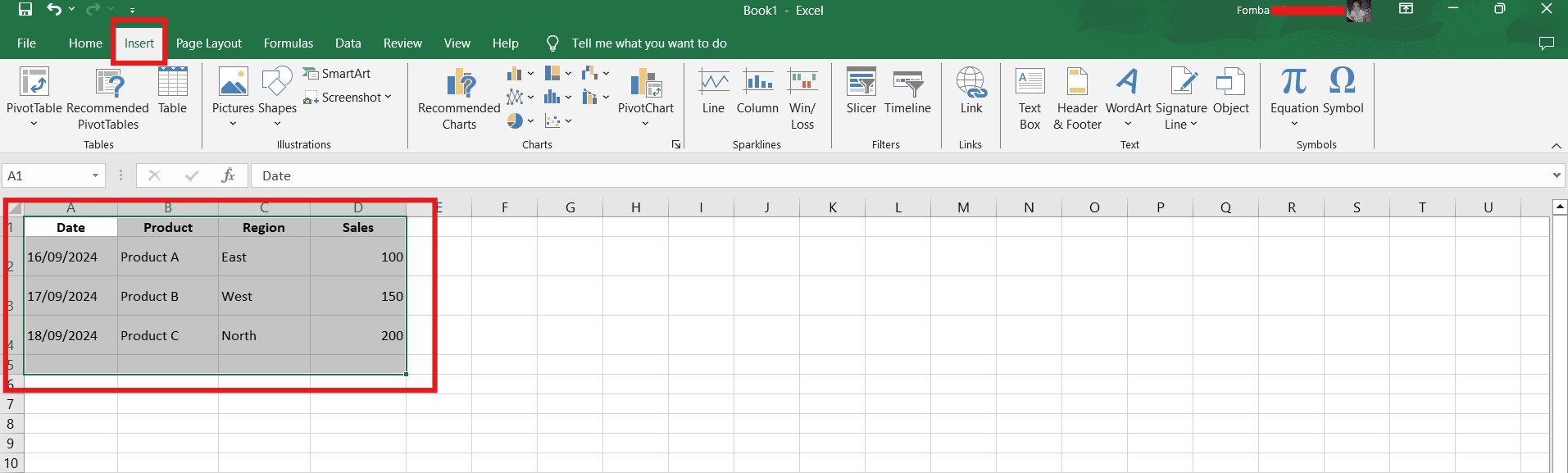Open the Equation menu
This screenshot has height=473, width=1568.
(1294, 98)
